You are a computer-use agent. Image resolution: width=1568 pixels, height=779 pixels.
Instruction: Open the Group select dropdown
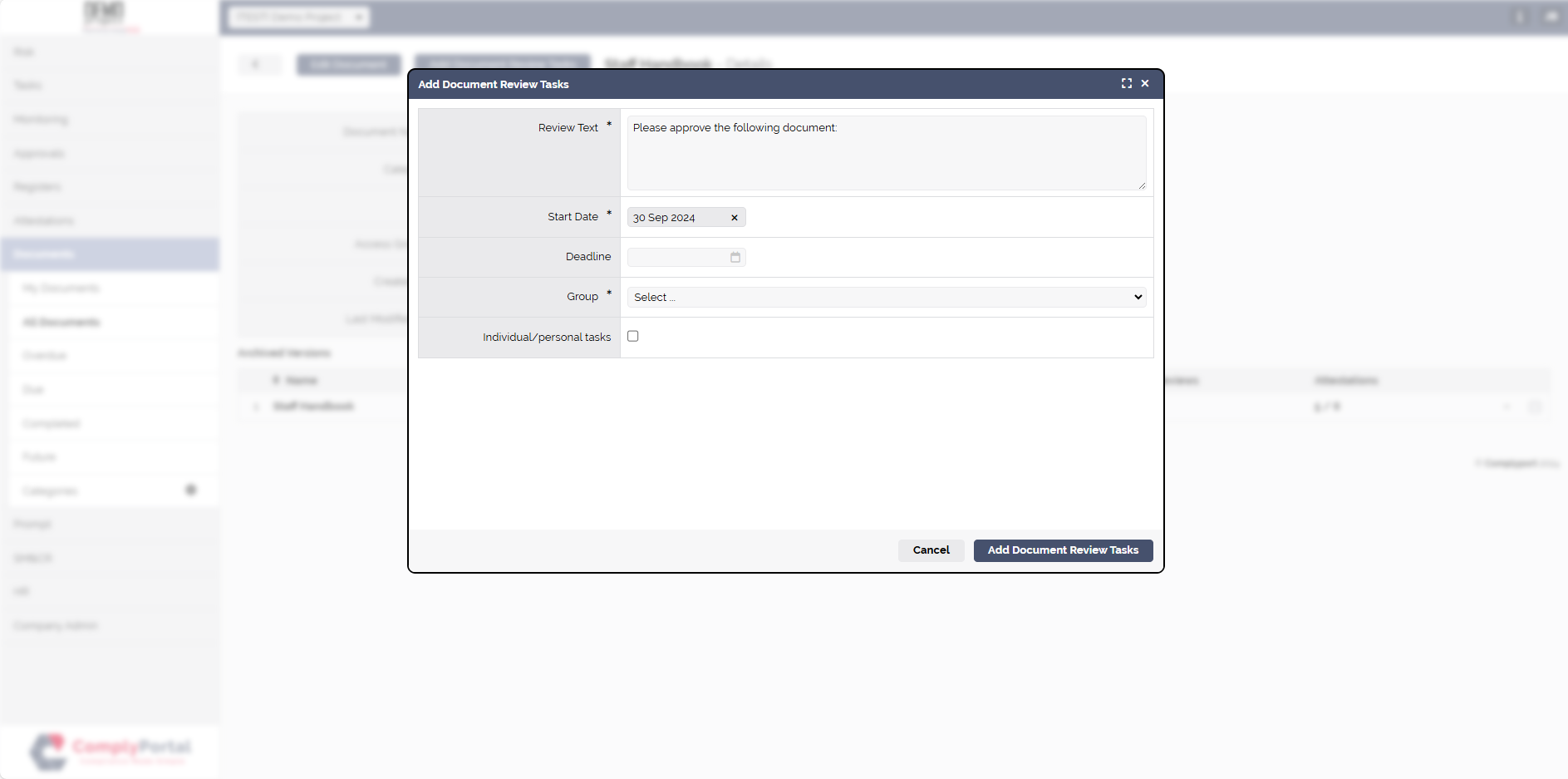886,298
